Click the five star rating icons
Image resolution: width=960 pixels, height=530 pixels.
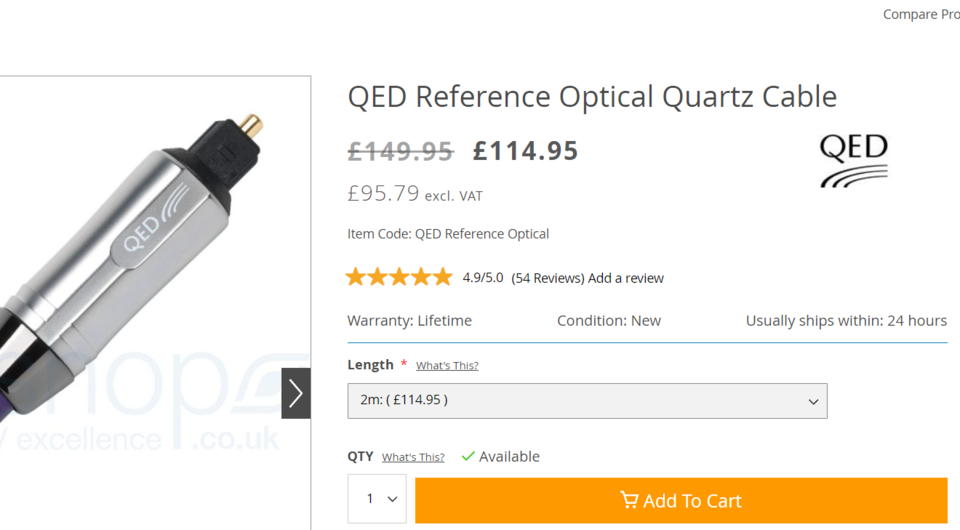399,278
